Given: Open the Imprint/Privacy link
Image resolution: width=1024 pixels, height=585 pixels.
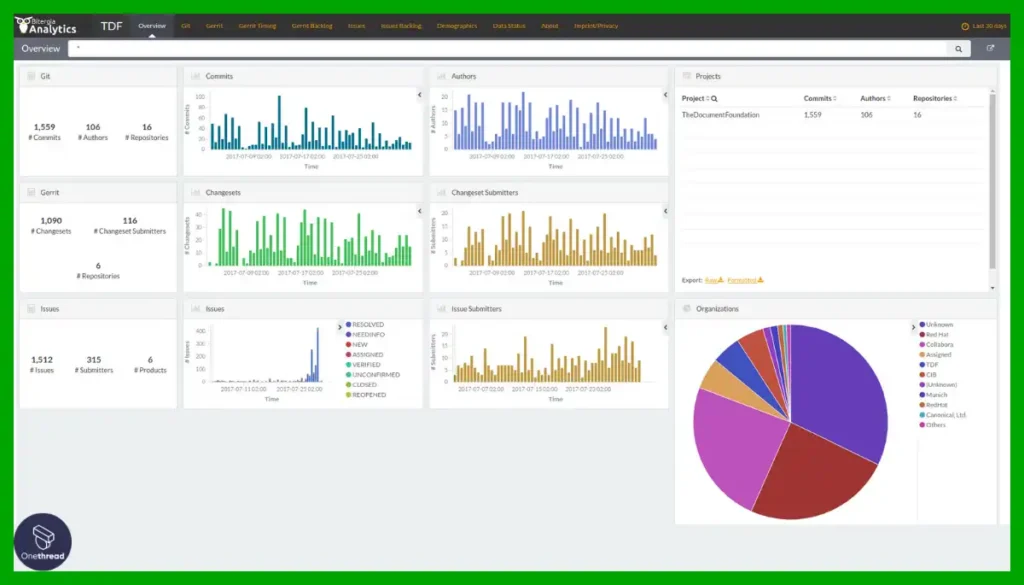Looking at the screenshot, I should tap(596, 26).
